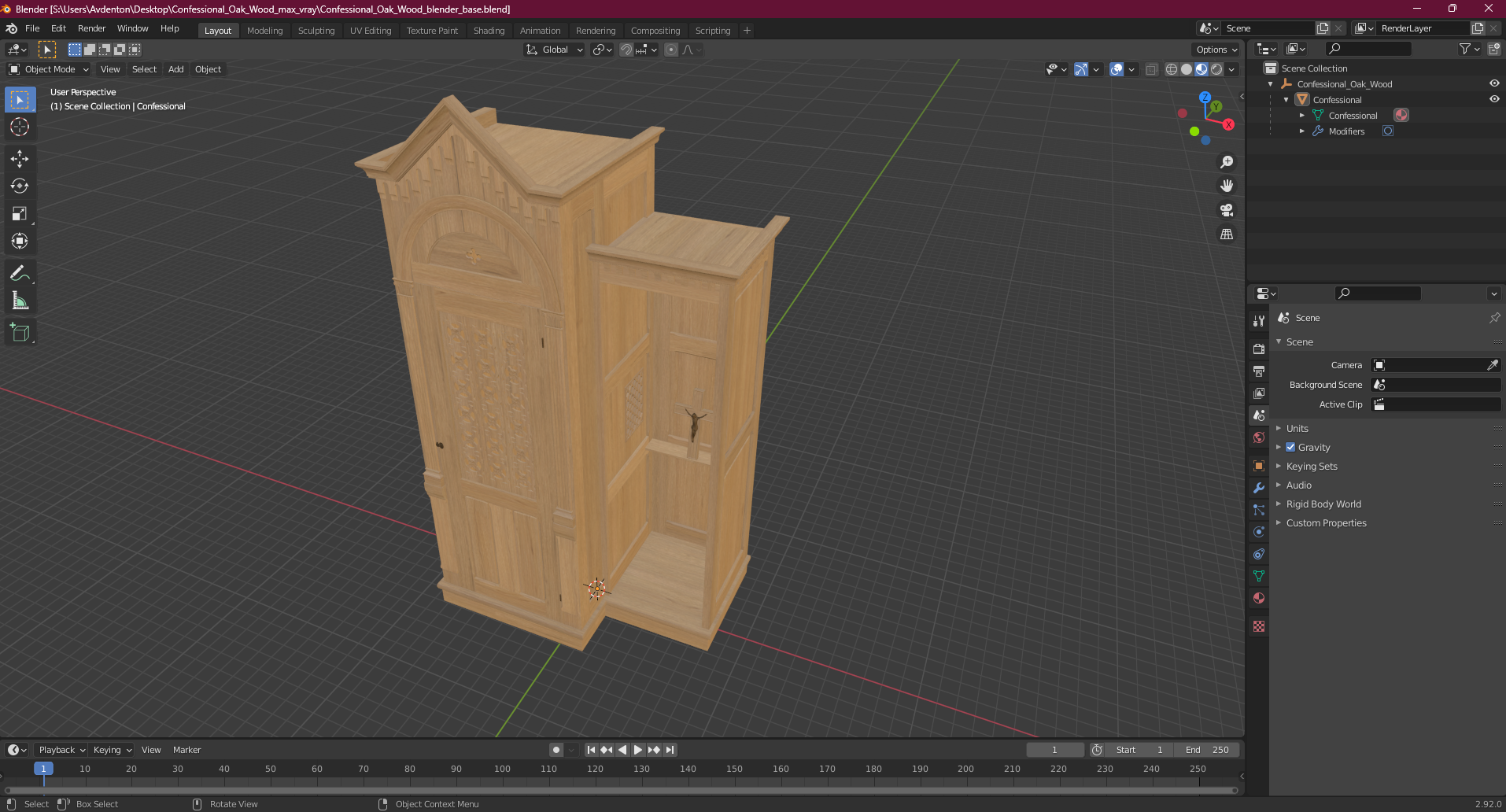
Task: Click the Marker menu in timeline
Action: (x=186, y=750)
